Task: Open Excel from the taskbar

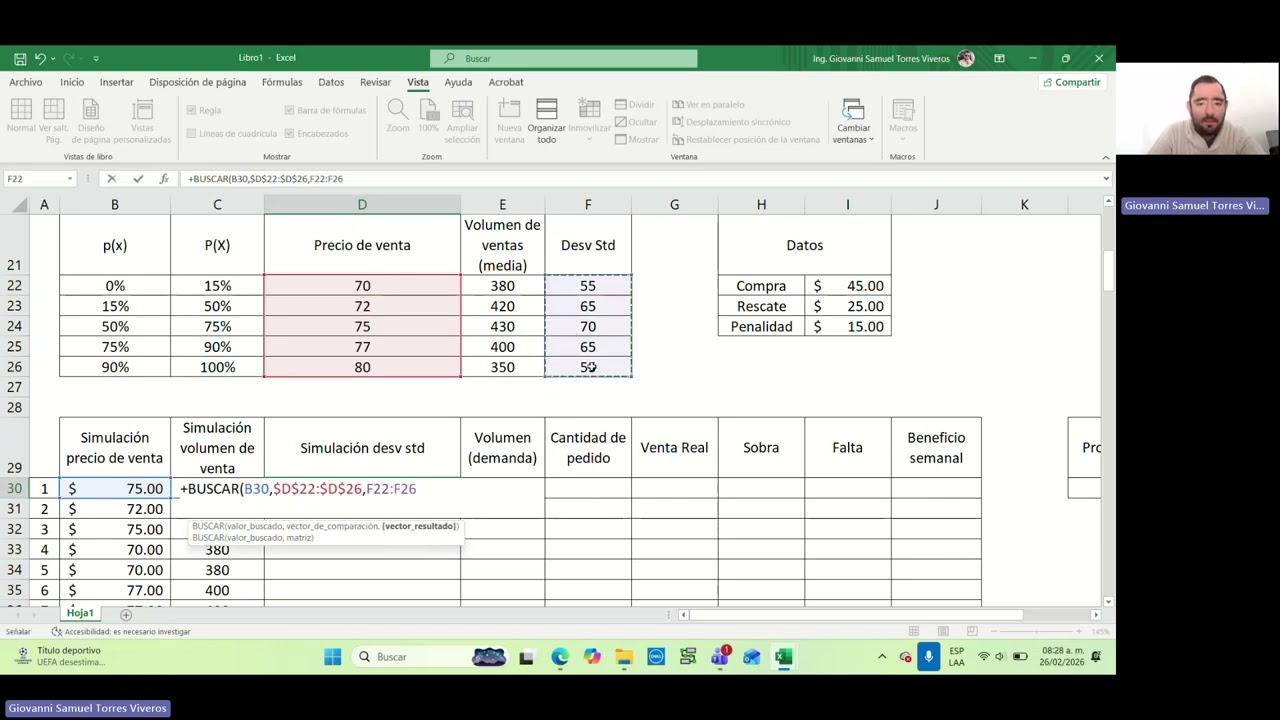Action: click(784, 657)
